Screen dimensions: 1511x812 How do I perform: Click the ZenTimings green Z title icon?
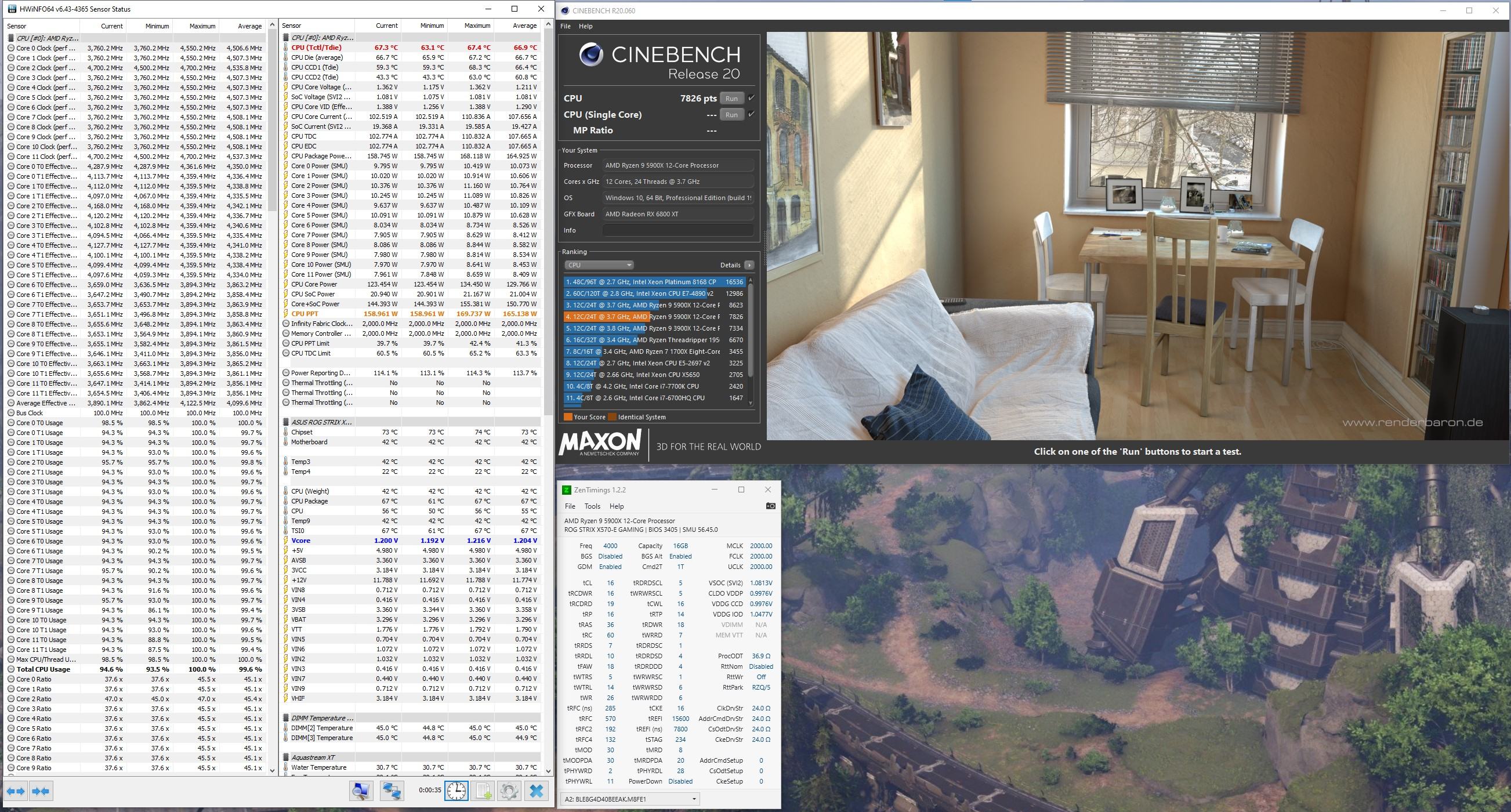(x=566, y=490)
